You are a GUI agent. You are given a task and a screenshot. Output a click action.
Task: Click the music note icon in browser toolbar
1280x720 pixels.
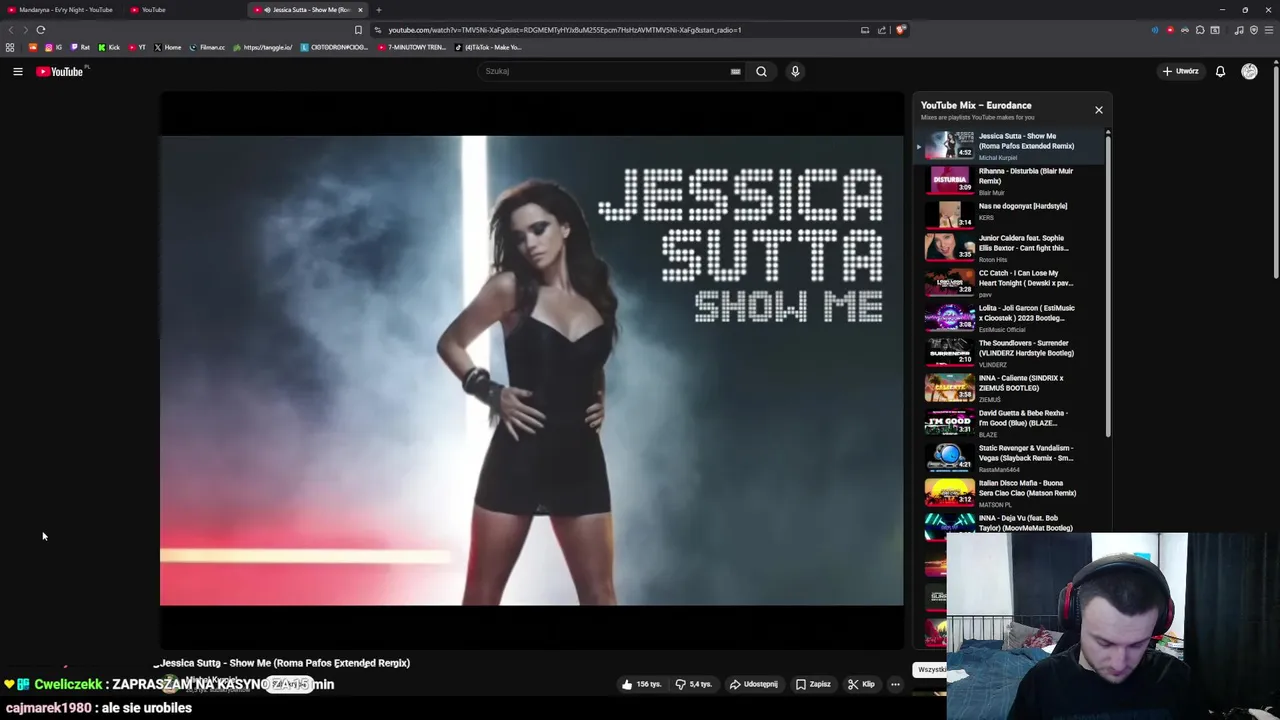[x=1239, y=30]
